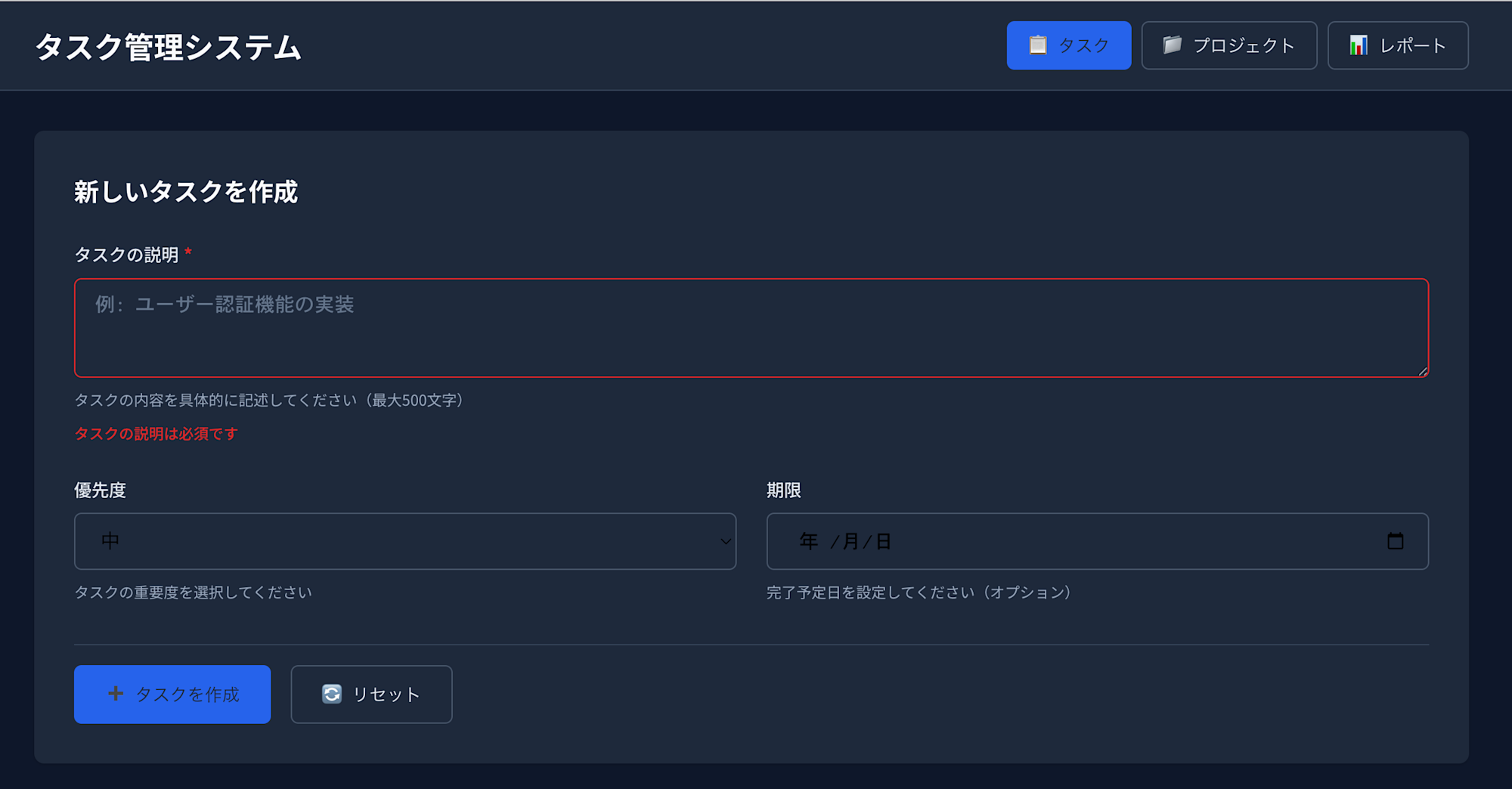This screenshot has height=789, width=1512.
Task: Open the 優先度 dropdown showing 中
Action: tap(404, 541)
